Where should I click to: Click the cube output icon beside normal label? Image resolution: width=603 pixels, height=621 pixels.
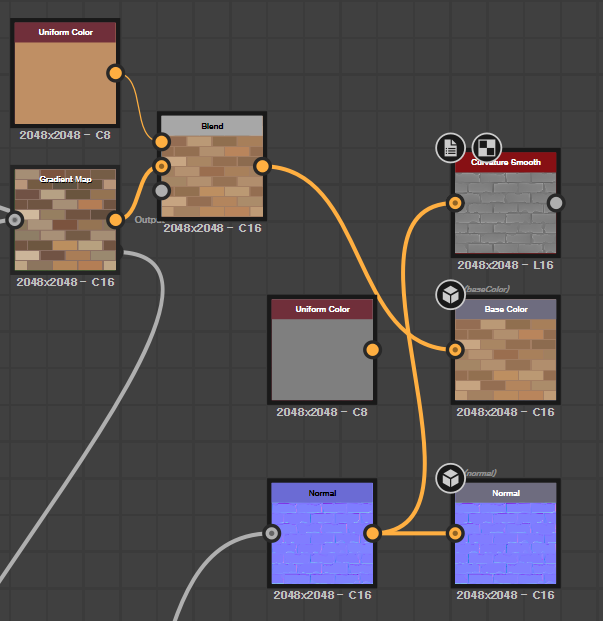click(x=451, y=478)
